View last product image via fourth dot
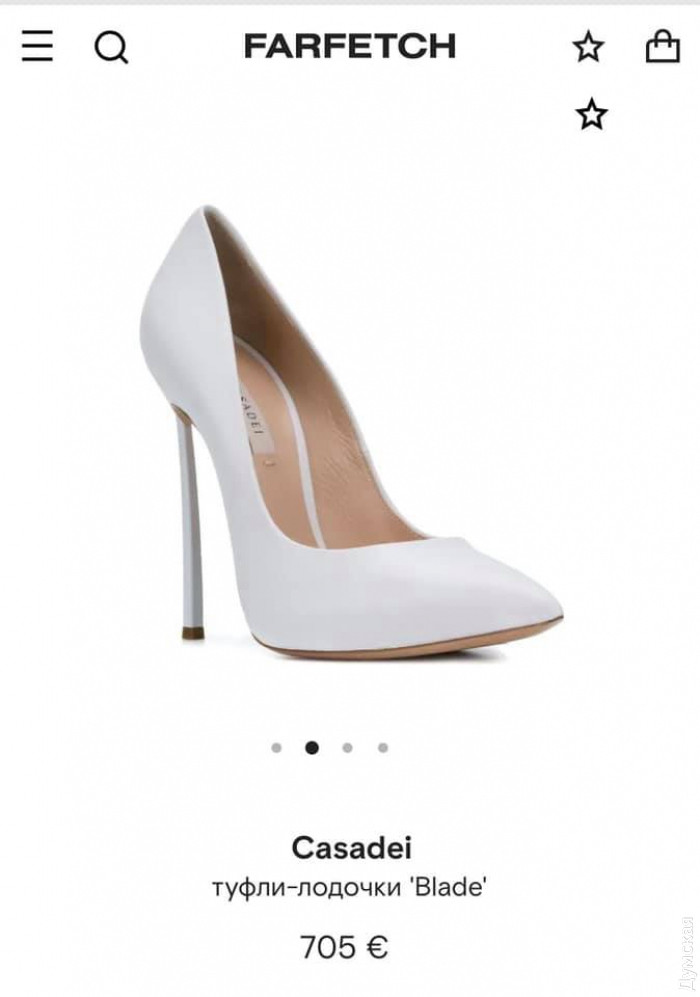 coord(383,748)
